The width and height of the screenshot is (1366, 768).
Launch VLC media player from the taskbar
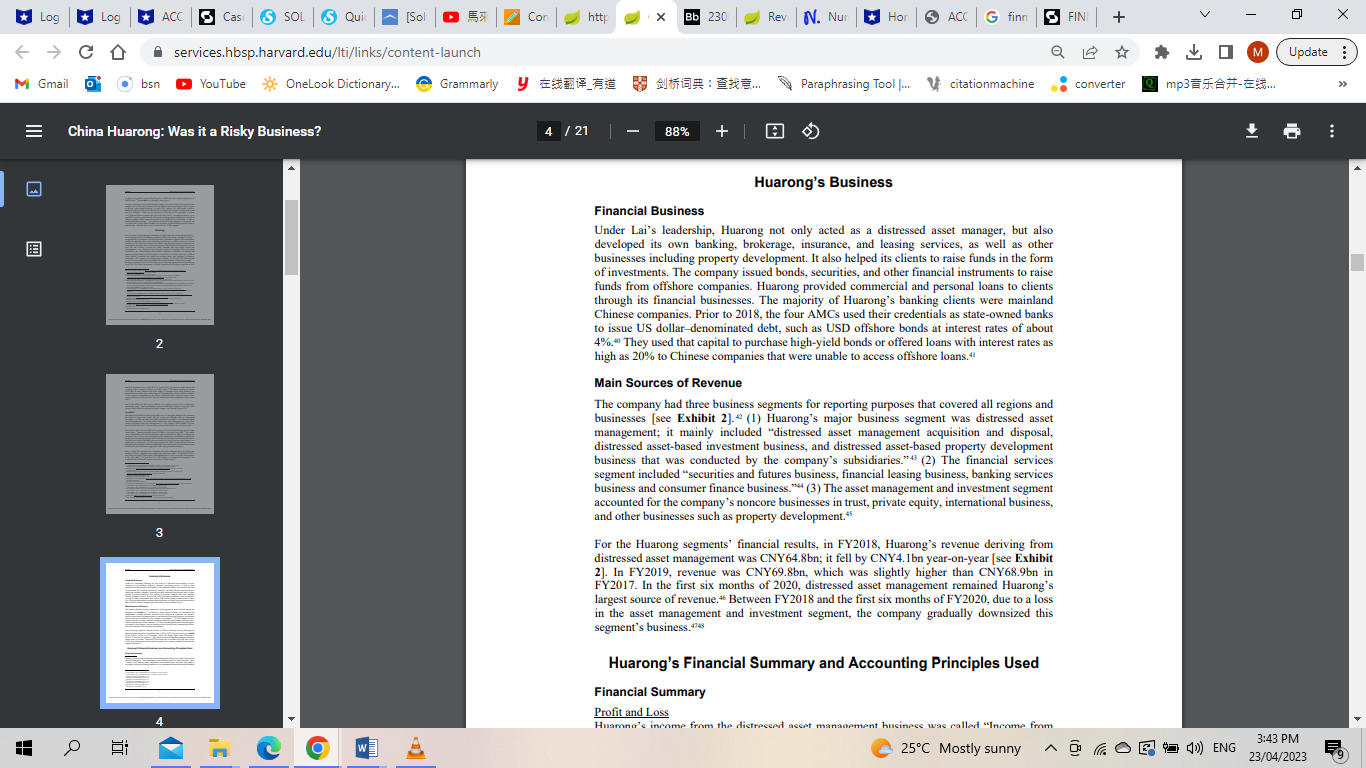(x=415, y=748)
